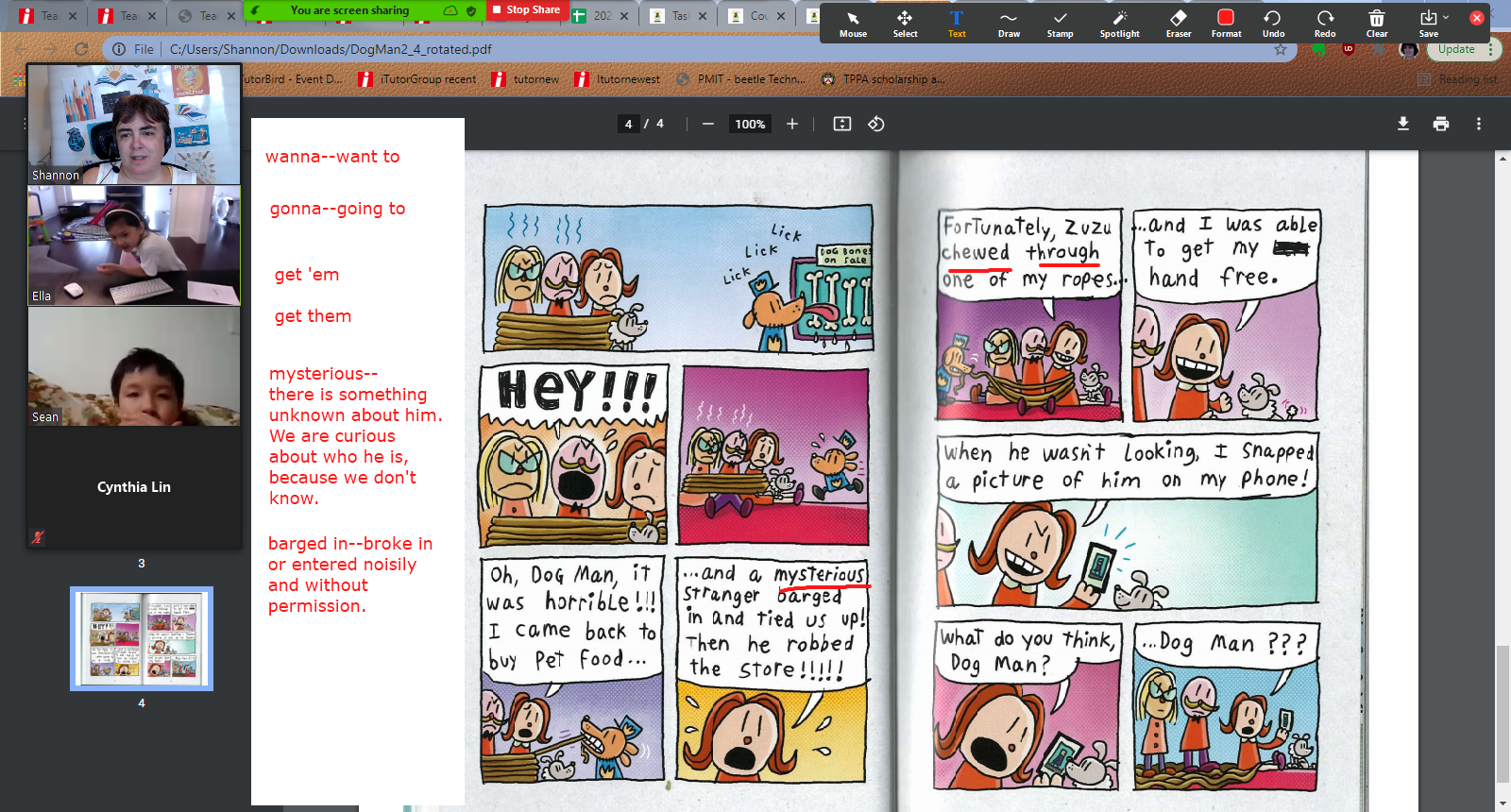Image resolution: width=1511 pixels, height=812 pixels.
Task: Click the PDF page number field
Action: pos(628,124)
